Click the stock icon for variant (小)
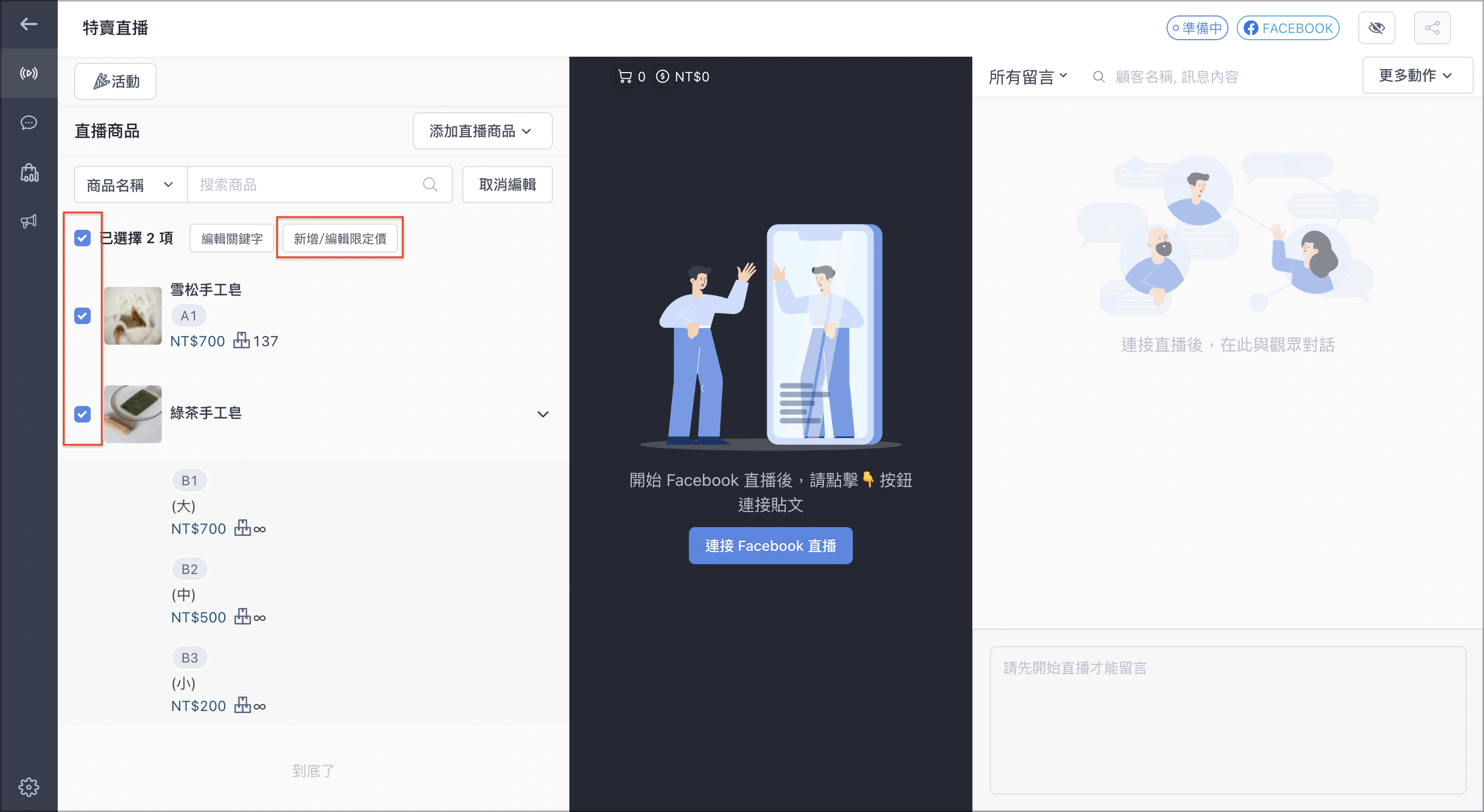Viewport: 1484px width, 812px height. click(243, 706)
